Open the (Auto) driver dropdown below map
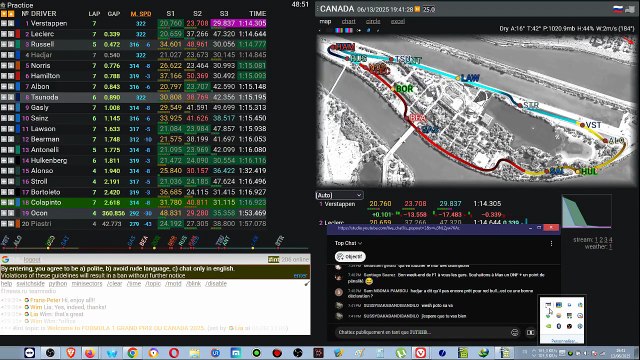The width and height of the screenshot is (640, 360). tap(339, 195)
